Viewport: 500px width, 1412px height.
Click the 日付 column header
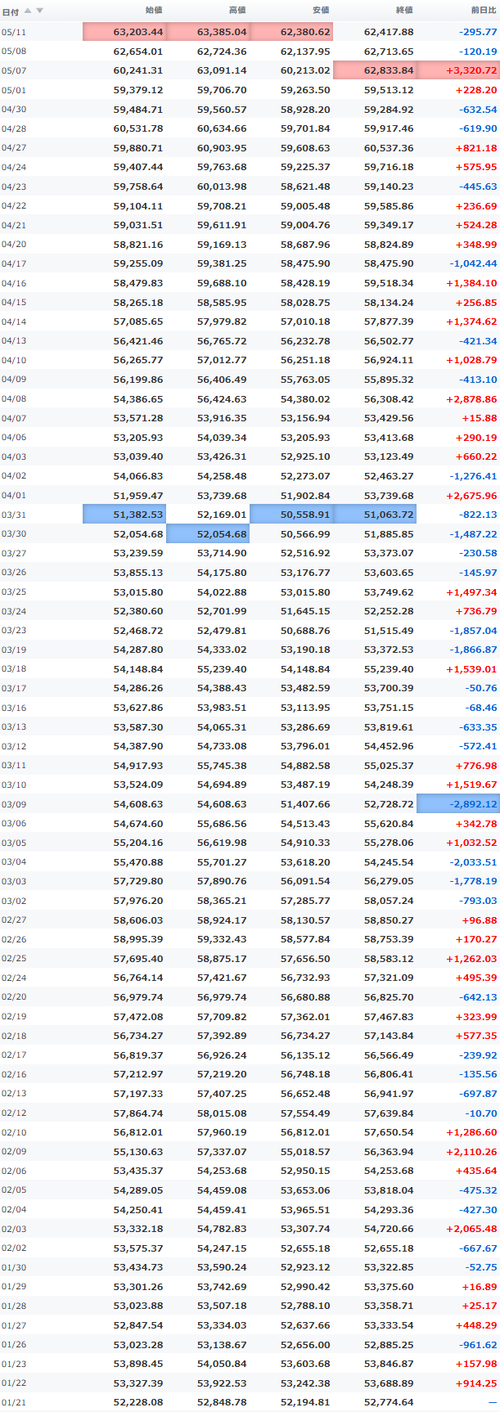pos(10,11)
